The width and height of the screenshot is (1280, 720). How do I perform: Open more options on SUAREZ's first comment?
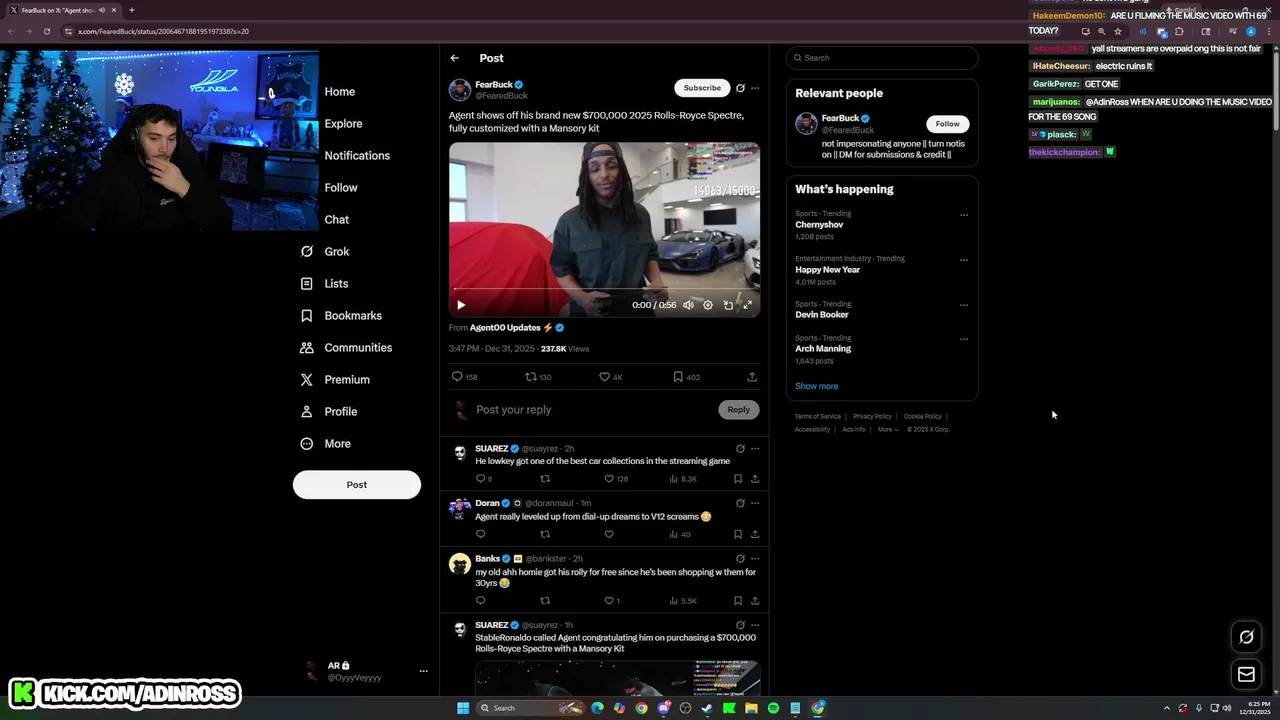click(755, 449)
